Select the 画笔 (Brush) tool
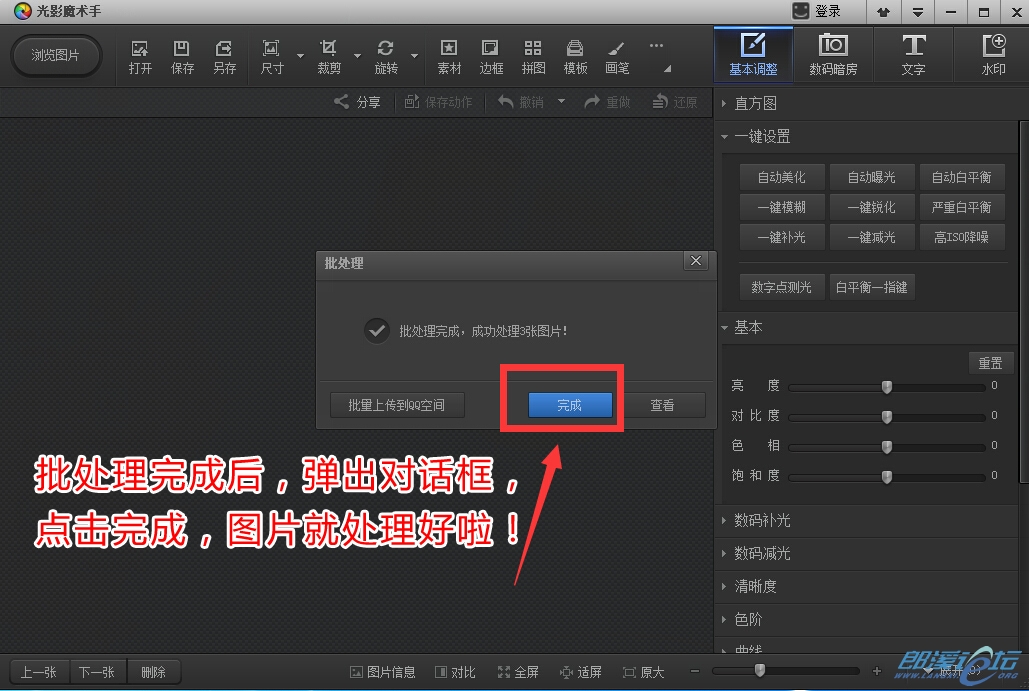Image resolution: width=1029 pixels, height=691 pixels. (617, 56)
